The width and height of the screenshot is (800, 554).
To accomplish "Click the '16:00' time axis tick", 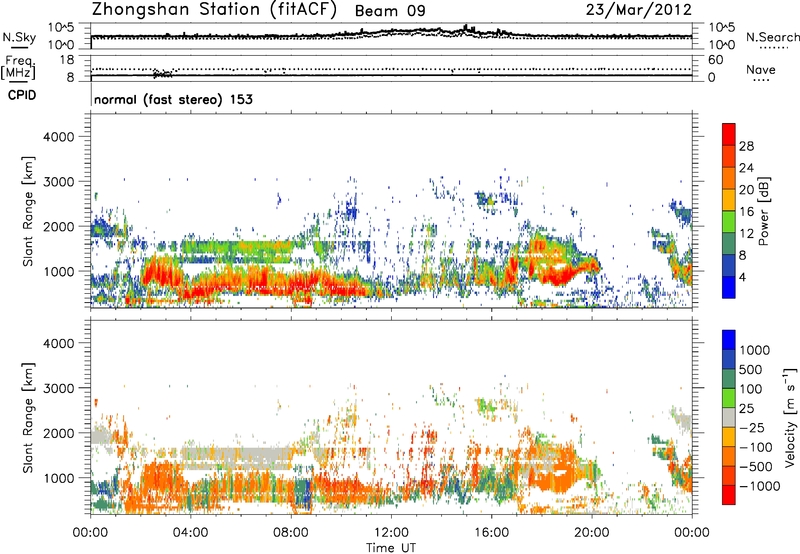I will 491,533.
